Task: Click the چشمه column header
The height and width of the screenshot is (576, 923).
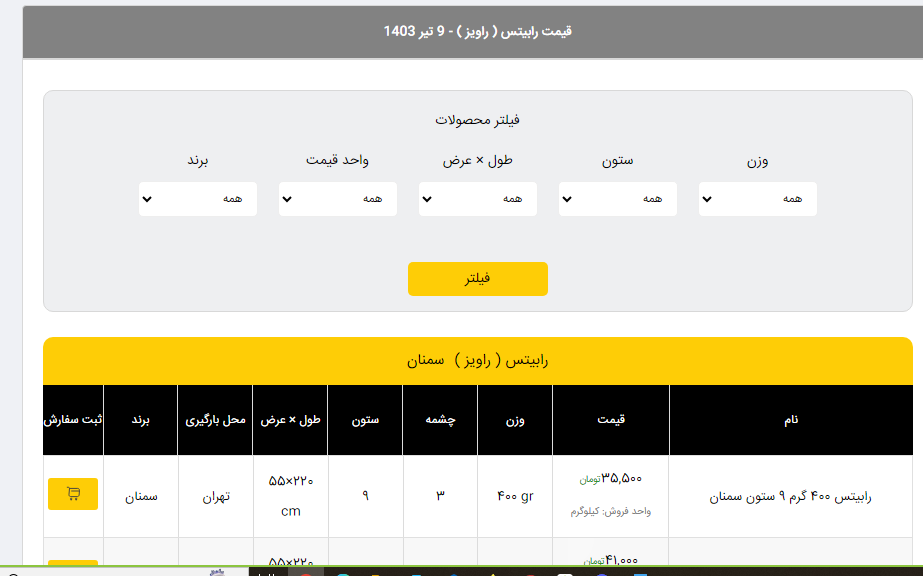Action: click(x=440, y=420)
